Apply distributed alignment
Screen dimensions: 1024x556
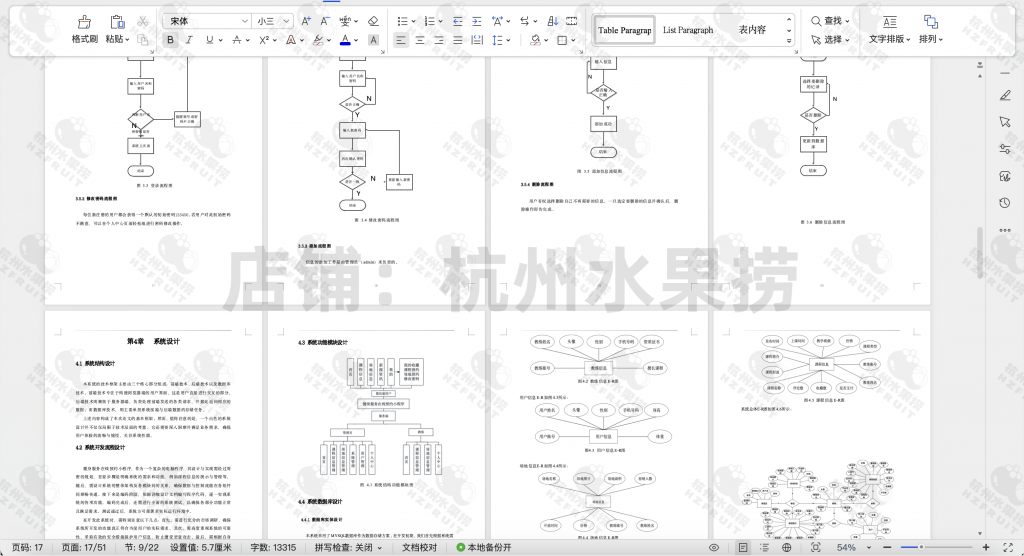pos(477,40)
